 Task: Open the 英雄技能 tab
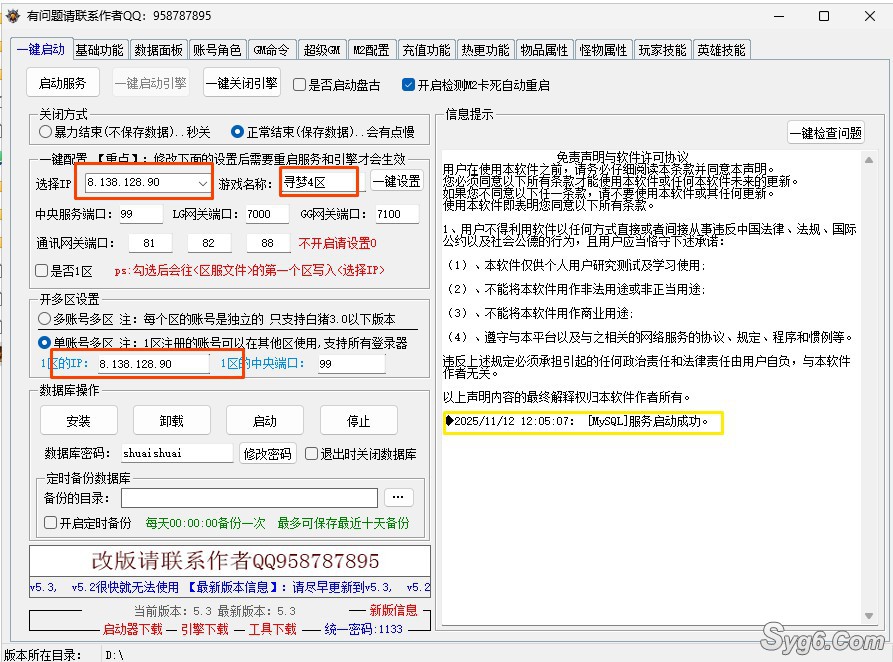(x=721, y=50)
